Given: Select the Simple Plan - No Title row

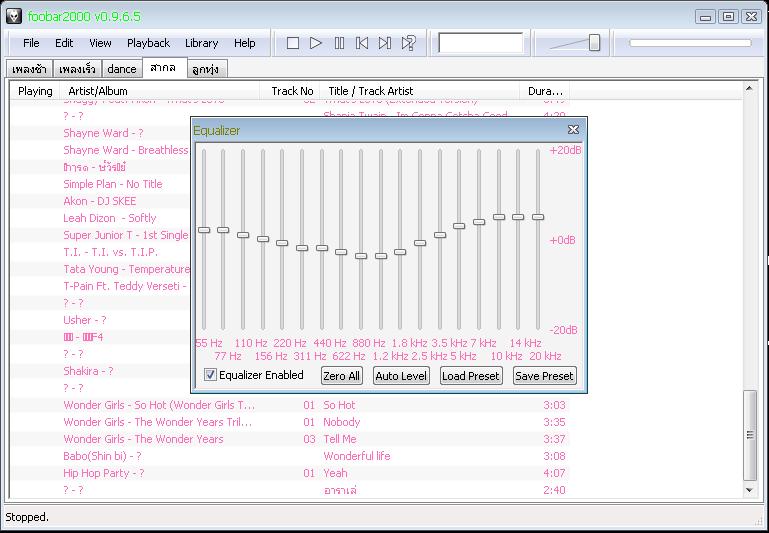Looking at the screenshot, I should click(x=112, y=184).
